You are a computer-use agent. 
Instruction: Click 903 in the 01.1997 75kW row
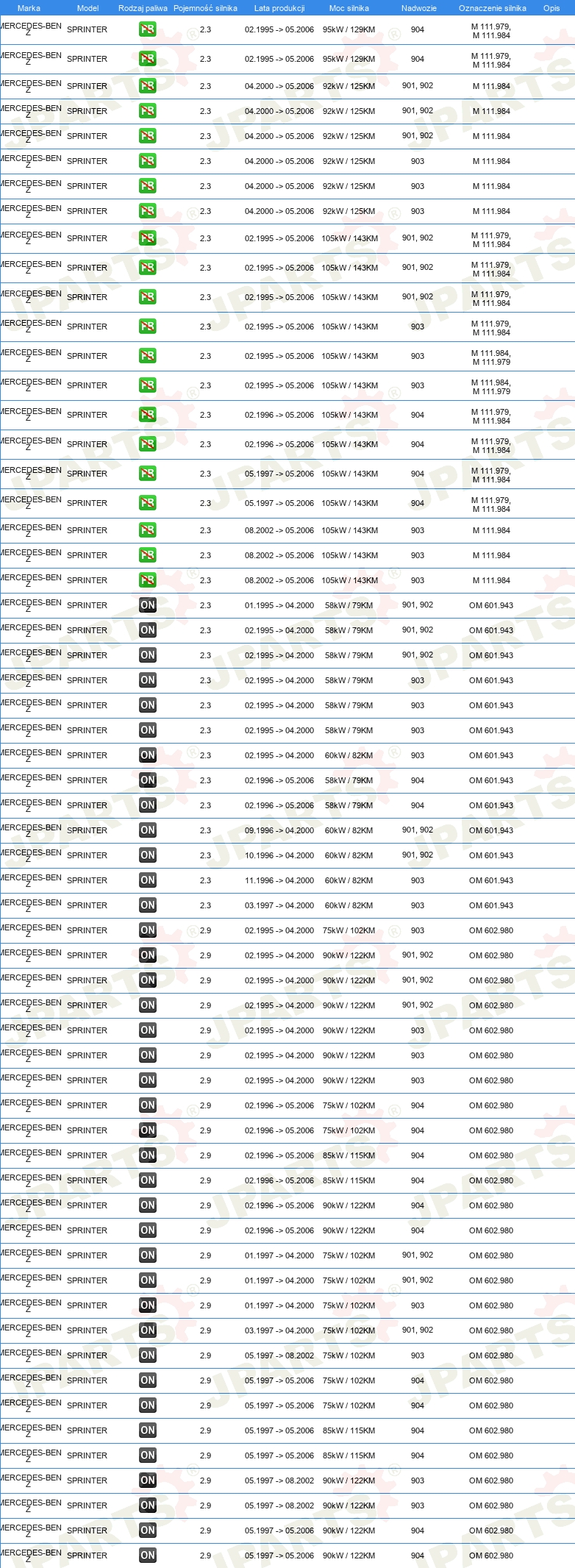pyautogui.click(x=418, y=1305)
